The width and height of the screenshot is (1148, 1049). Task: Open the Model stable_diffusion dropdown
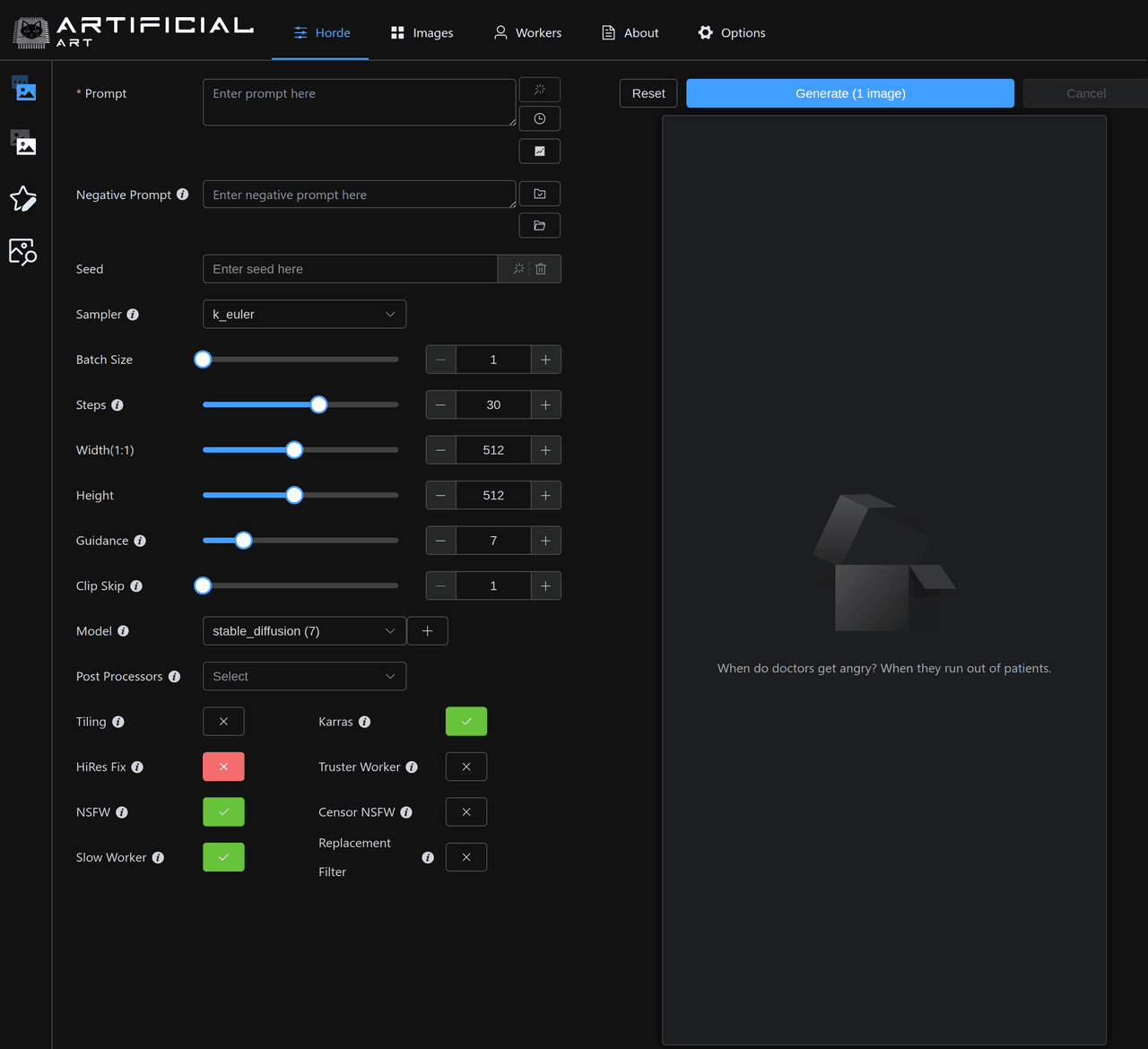[x=305, y=631]
